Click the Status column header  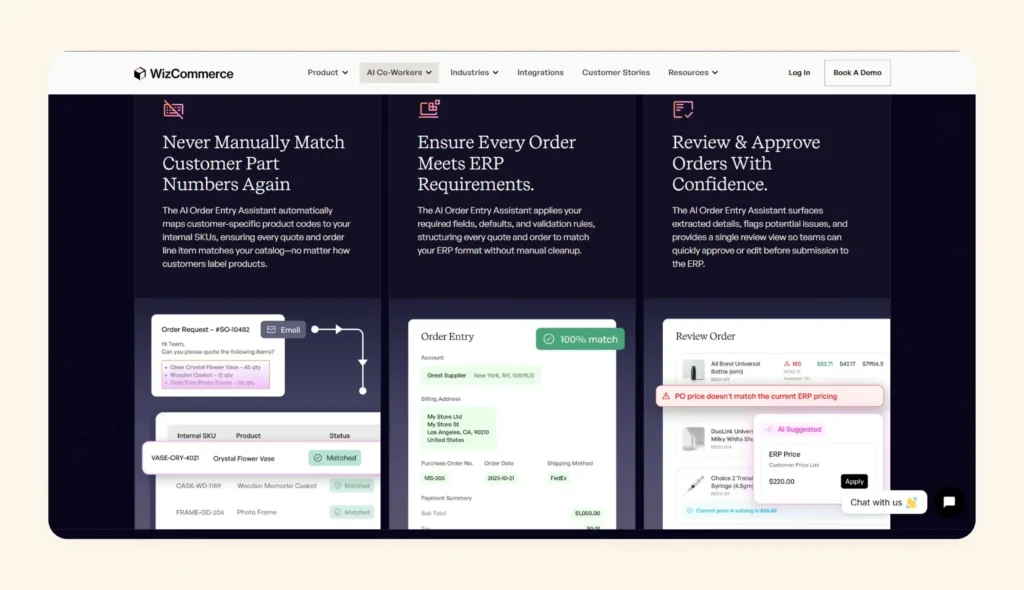pos(340,435)
